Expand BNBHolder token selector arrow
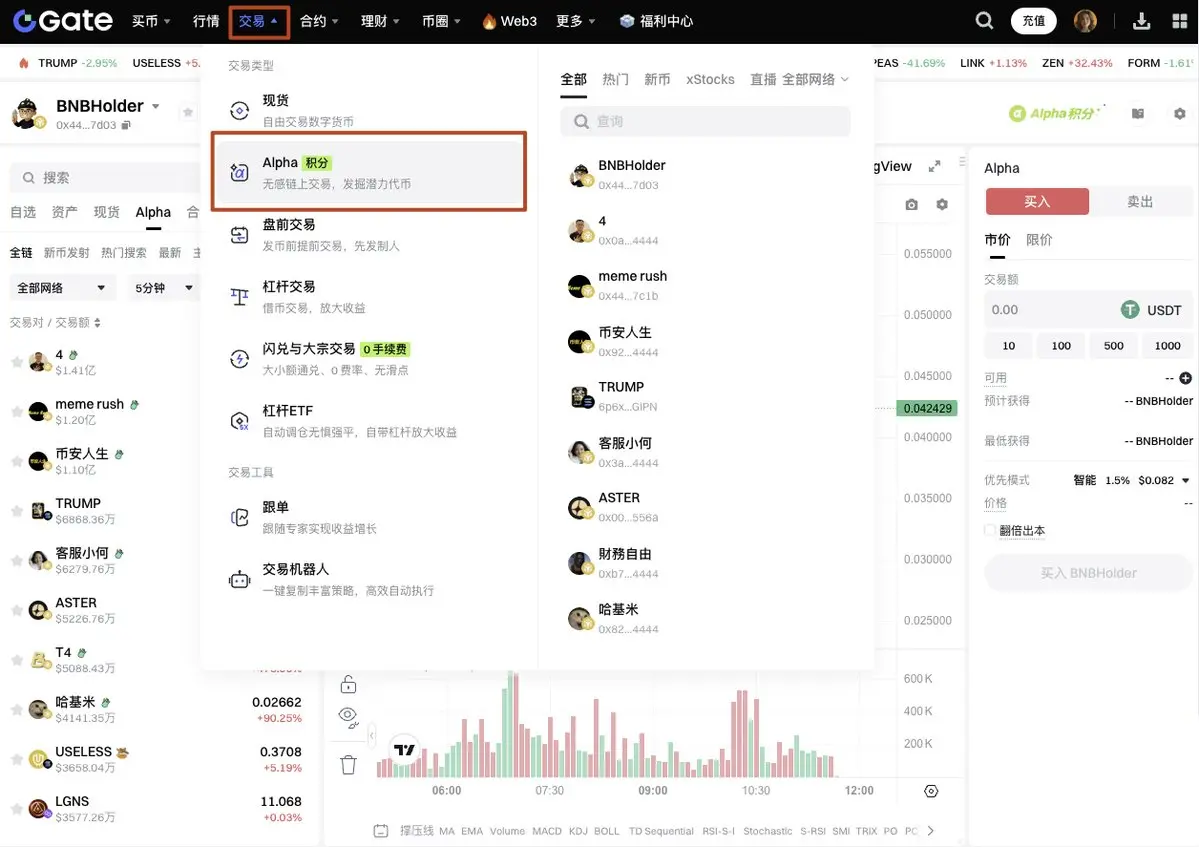The width and height of the screenshot is (1199, 847). [x=156, y=106]
